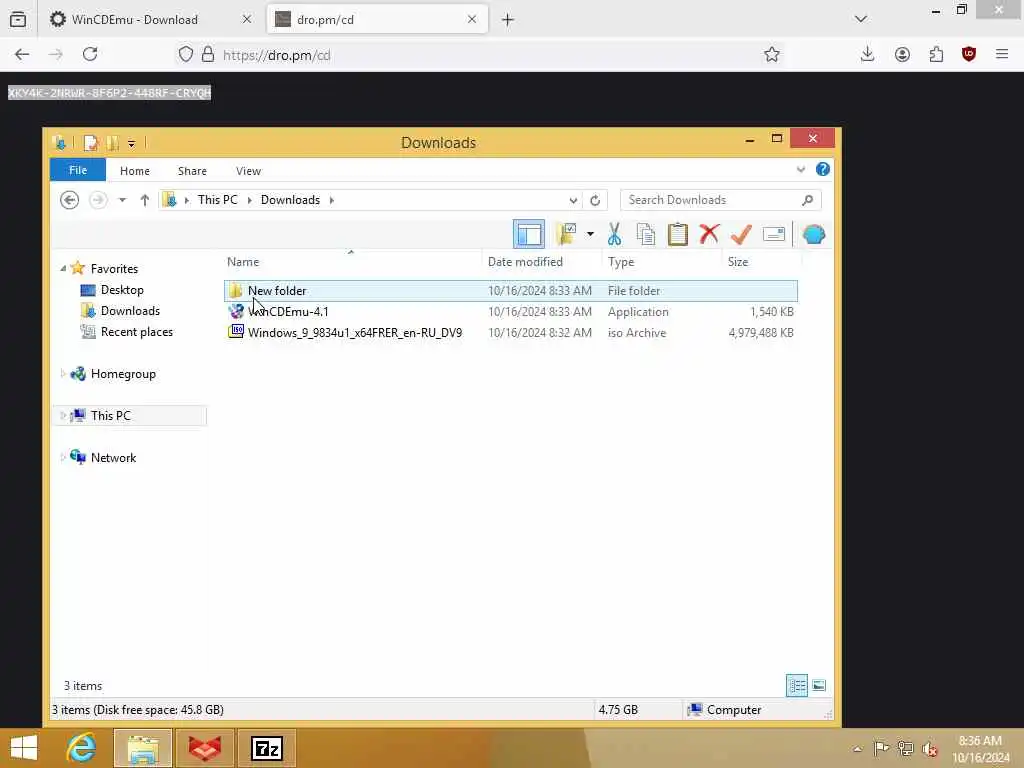The image size is (1024, 768).
Task: Select Downloads under Favorites
Action: pos(129,310)
